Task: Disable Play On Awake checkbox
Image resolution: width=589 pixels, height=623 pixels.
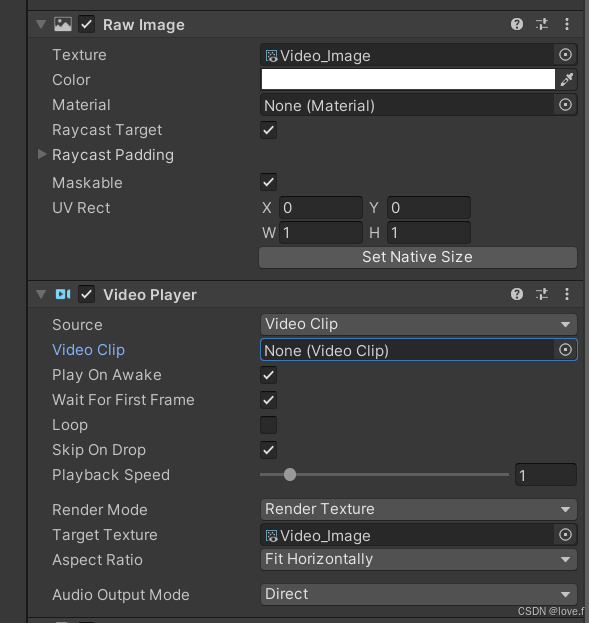Action: 269,375
